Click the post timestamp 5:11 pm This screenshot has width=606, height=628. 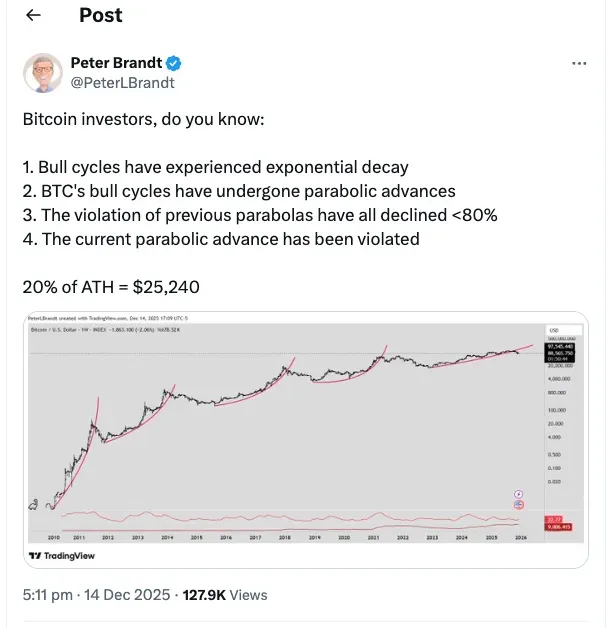[47, 594]
